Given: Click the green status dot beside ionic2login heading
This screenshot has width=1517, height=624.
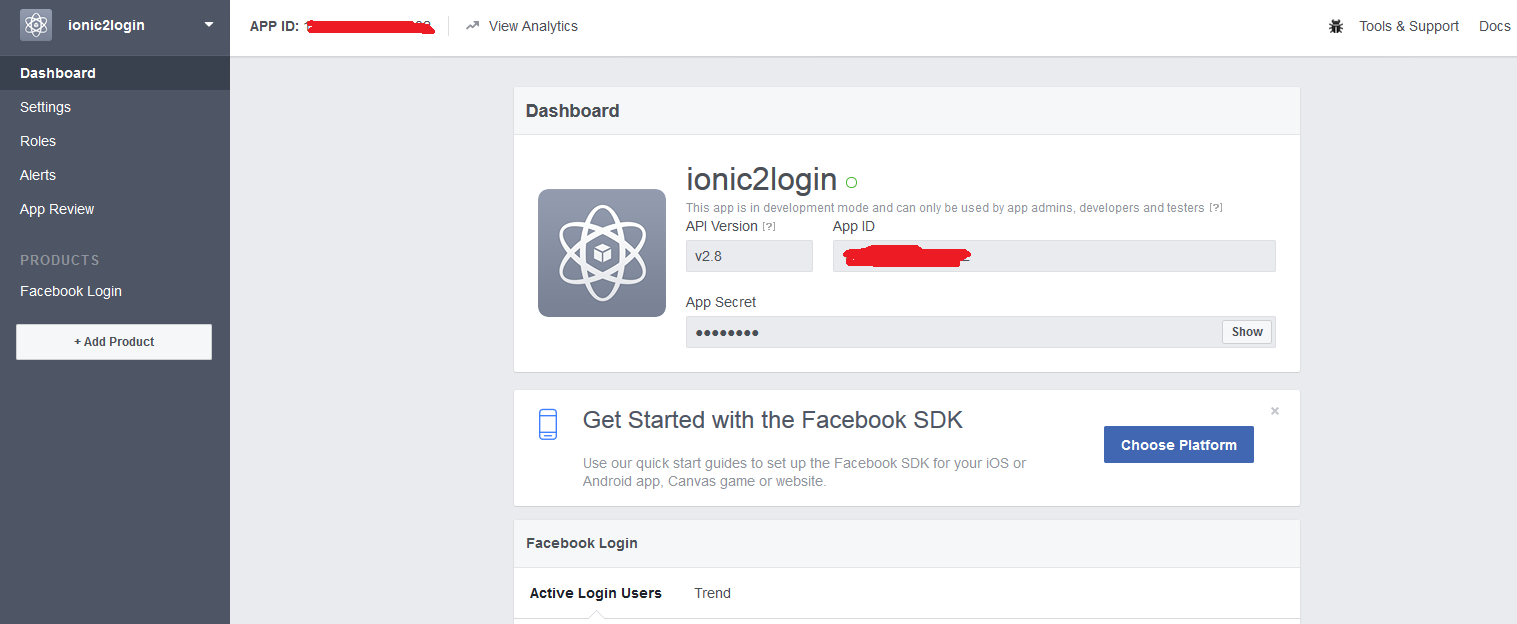Looking at the screenshot, I should [851, 181].
